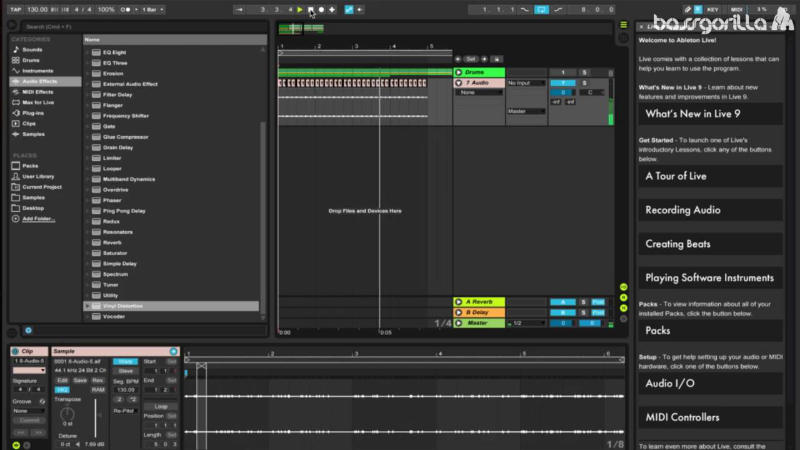The height and width of the screenshot is (450, 800).
Task: Click the B Delay return track play icon
Action: (x=459, y=312)
